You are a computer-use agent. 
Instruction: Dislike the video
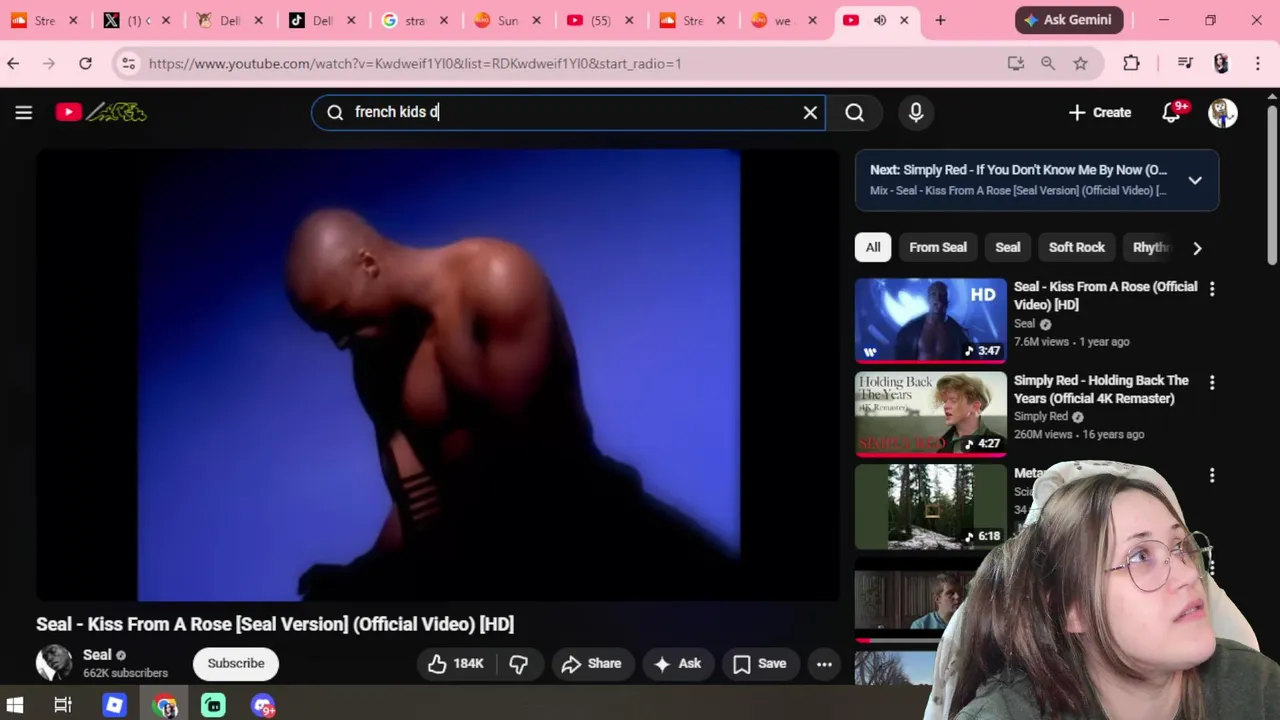[518, 663]
